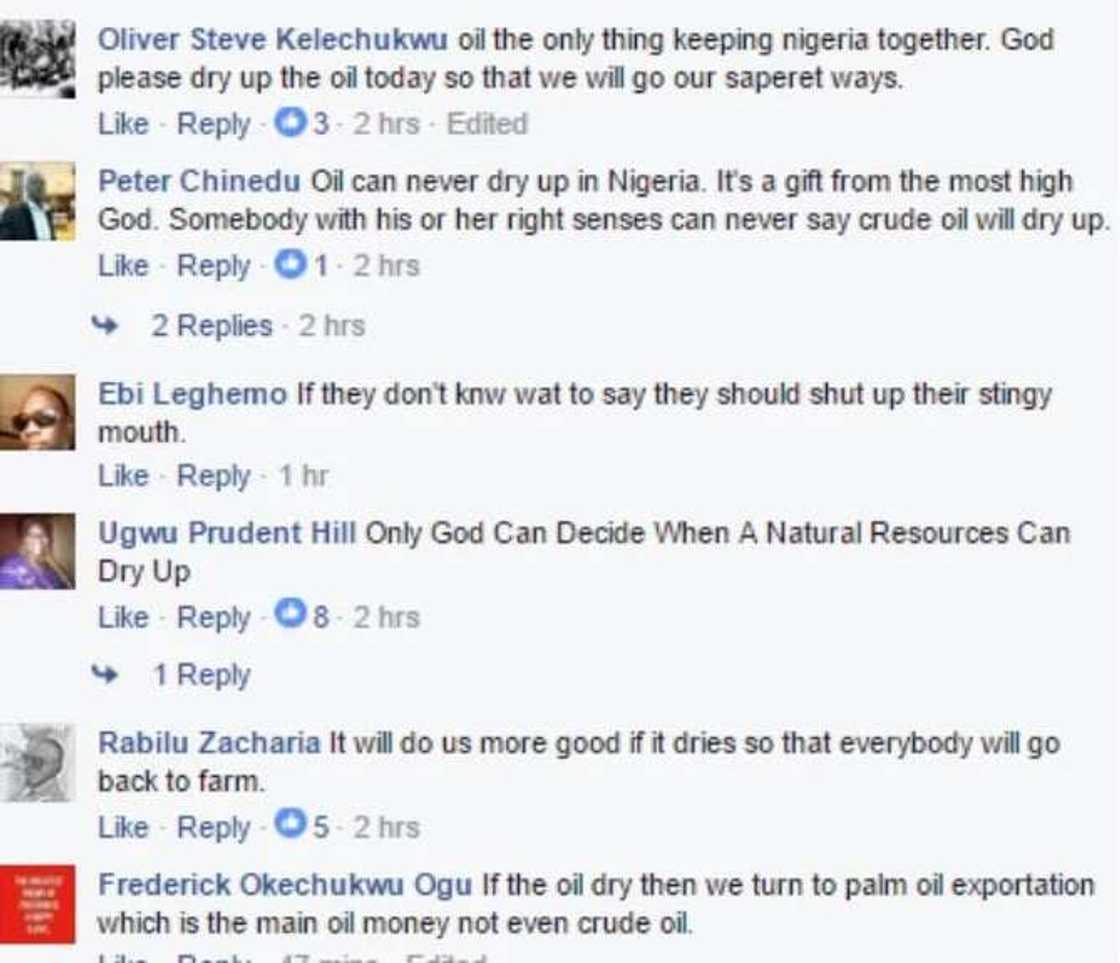This screenshot has width=1120, height=963.
Task: Open Oliver Steve Kelechukwu's profile picture
Action: pyautogui.click(x=37, y=58)
